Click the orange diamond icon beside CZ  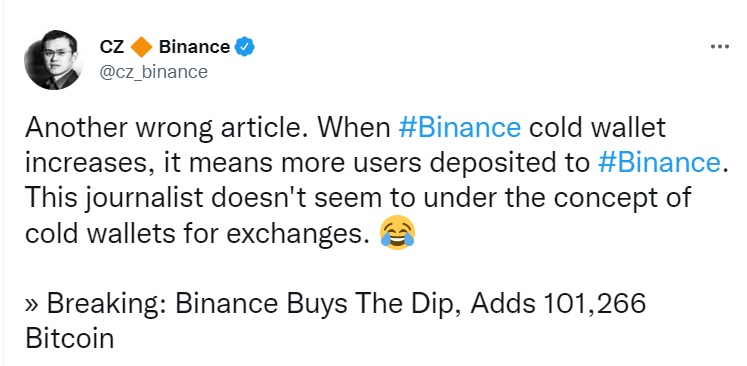pyautogui.click(x=141, y=47)
